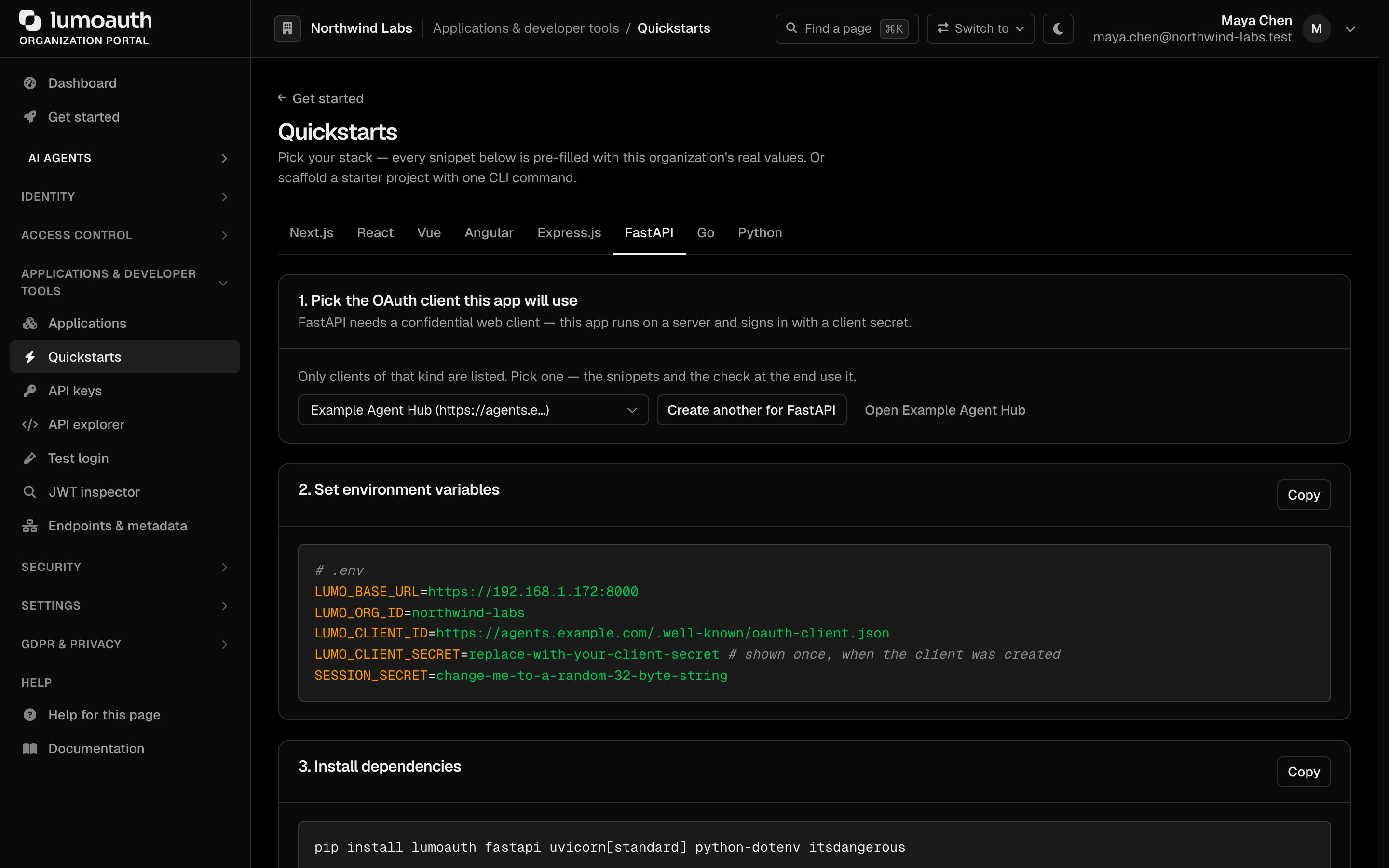Expand the SECURITY sidebar section

click(125, 567)
